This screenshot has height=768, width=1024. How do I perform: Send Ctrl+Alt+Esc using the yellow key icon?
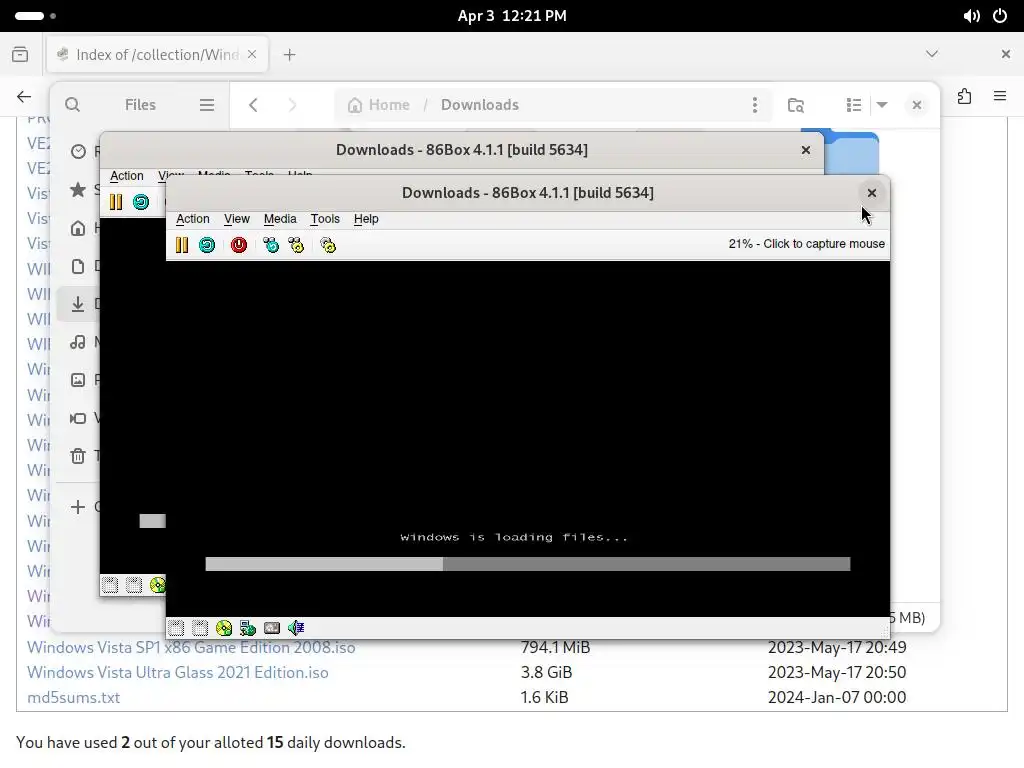(x=296, y=245)
